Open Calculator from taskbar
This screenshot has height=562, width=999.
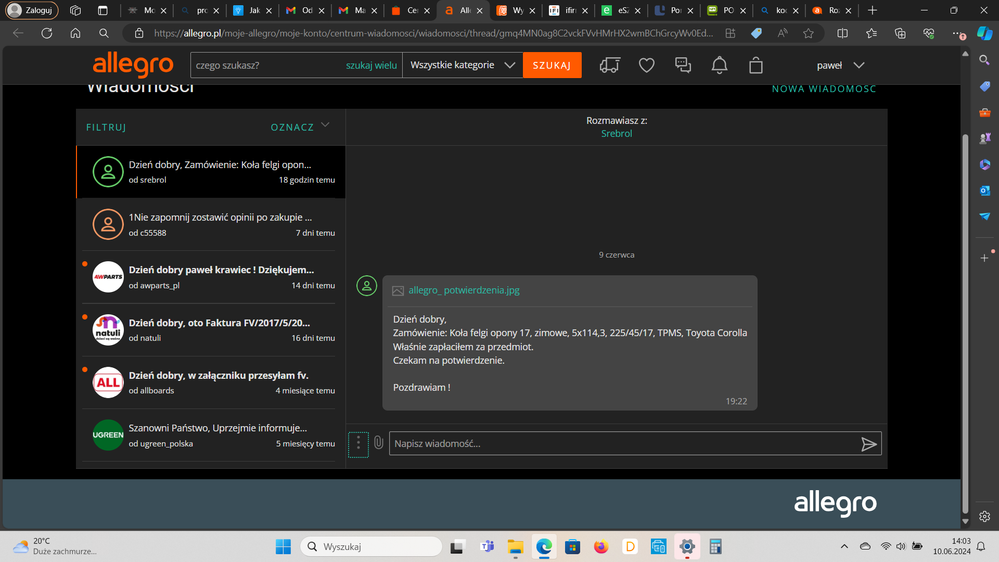pos(715,546)
